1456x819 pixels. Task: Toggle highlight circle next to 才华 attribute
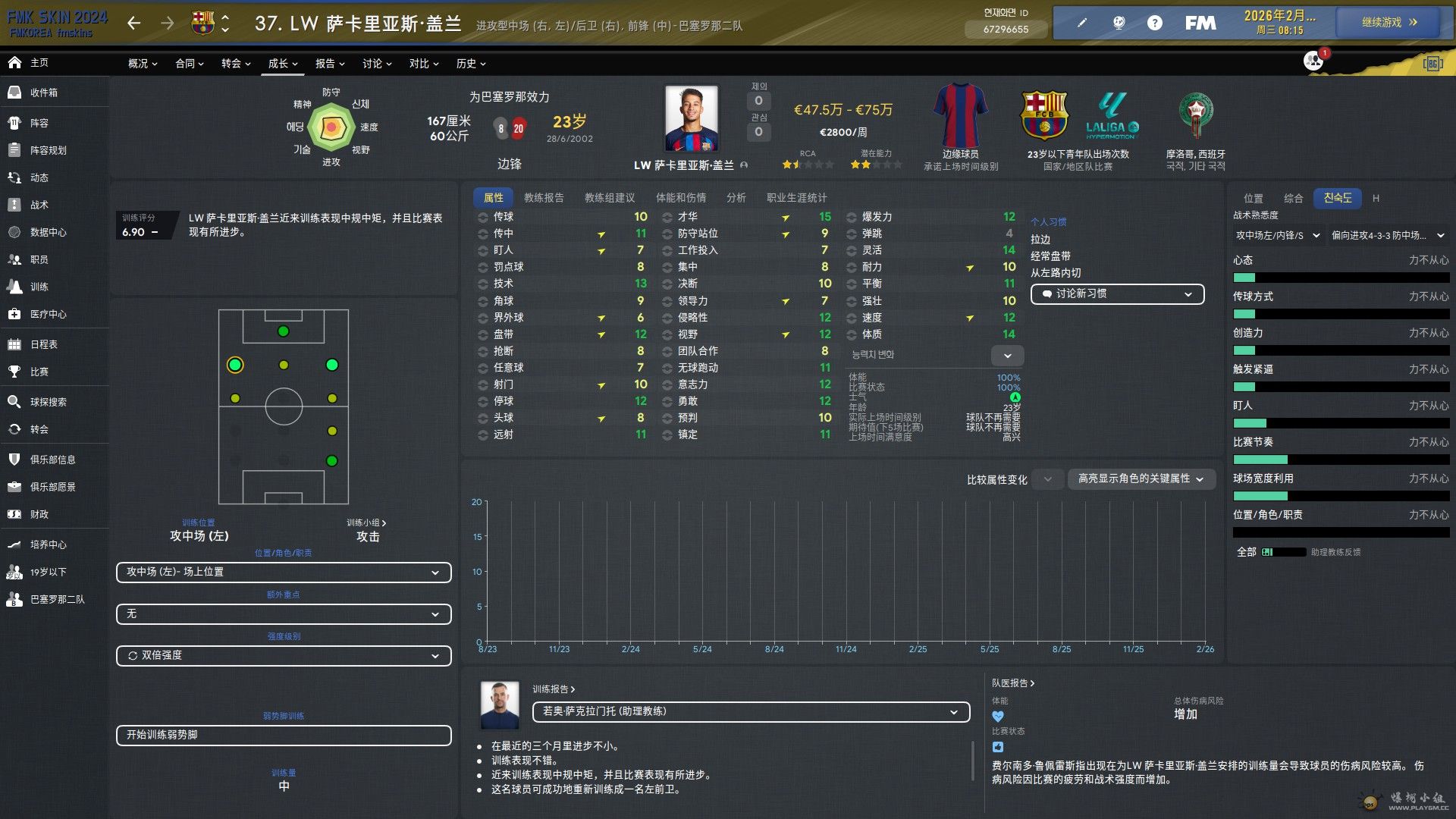pos(667,217)
